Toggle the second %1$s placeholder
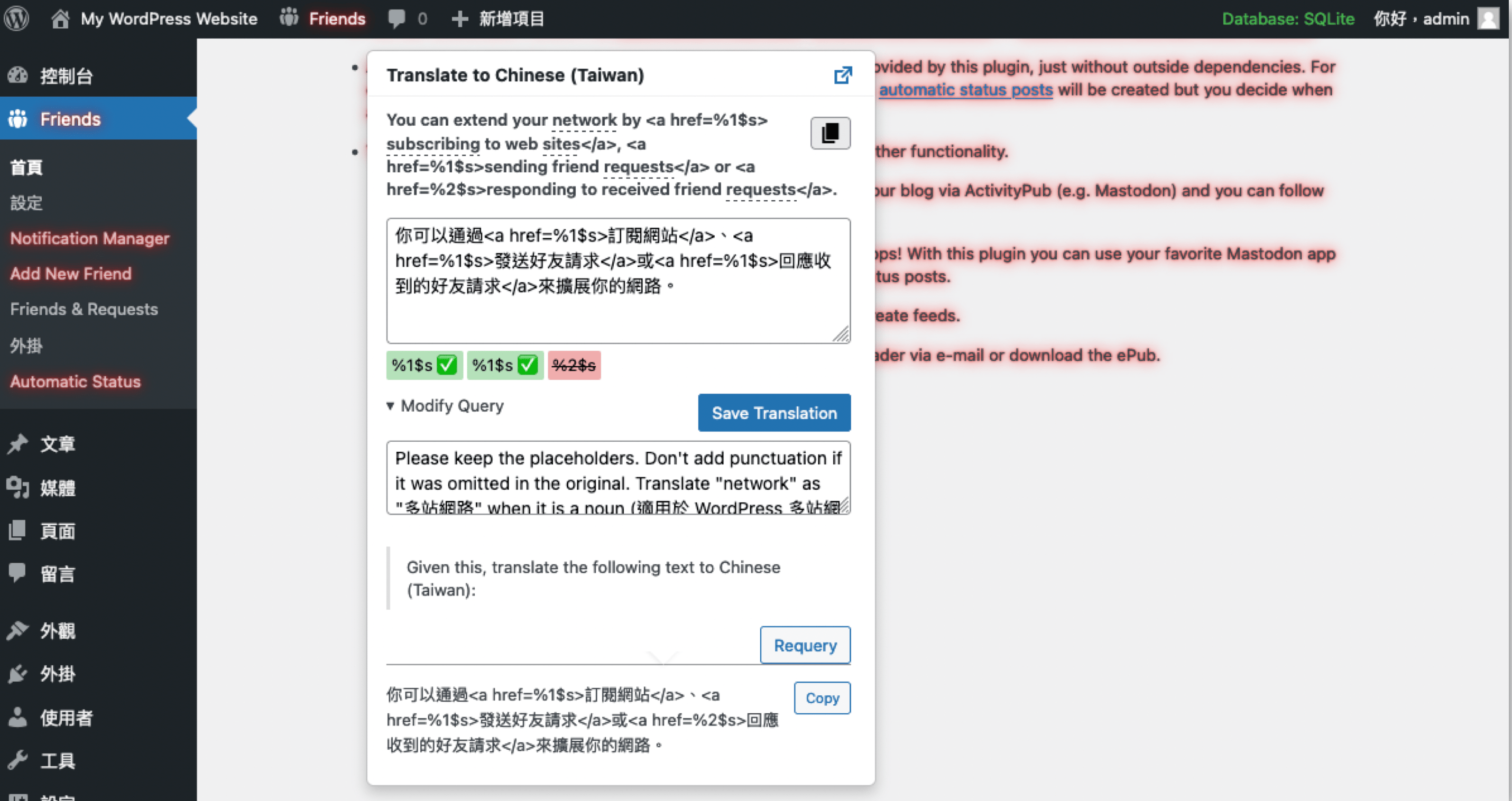 [502, 365]
